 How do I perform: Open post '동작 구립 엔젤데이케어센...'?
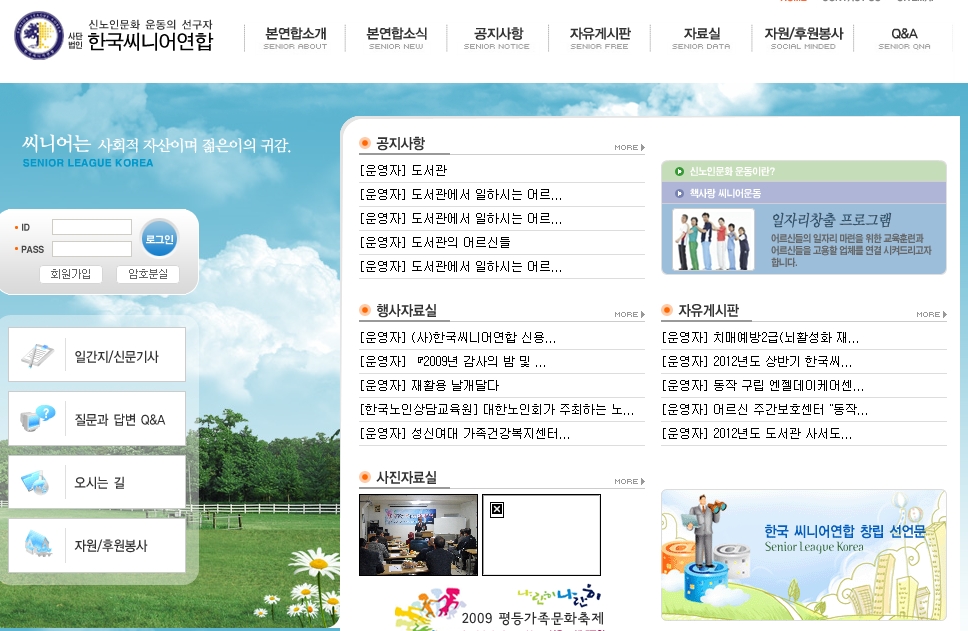point(762,386)
